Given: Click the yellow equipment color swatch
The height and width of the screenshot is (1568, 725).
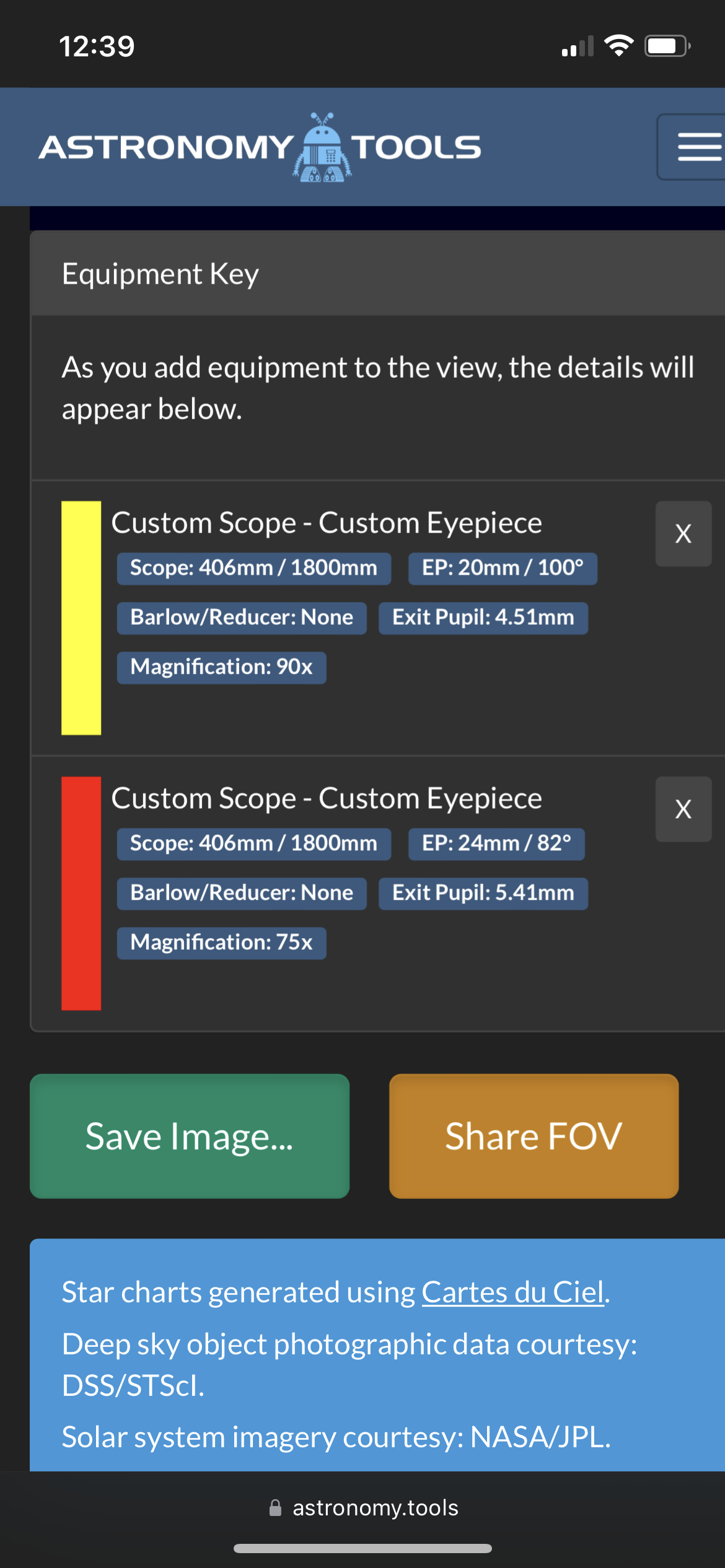Looking at the screenshot, I should (81, 617).
